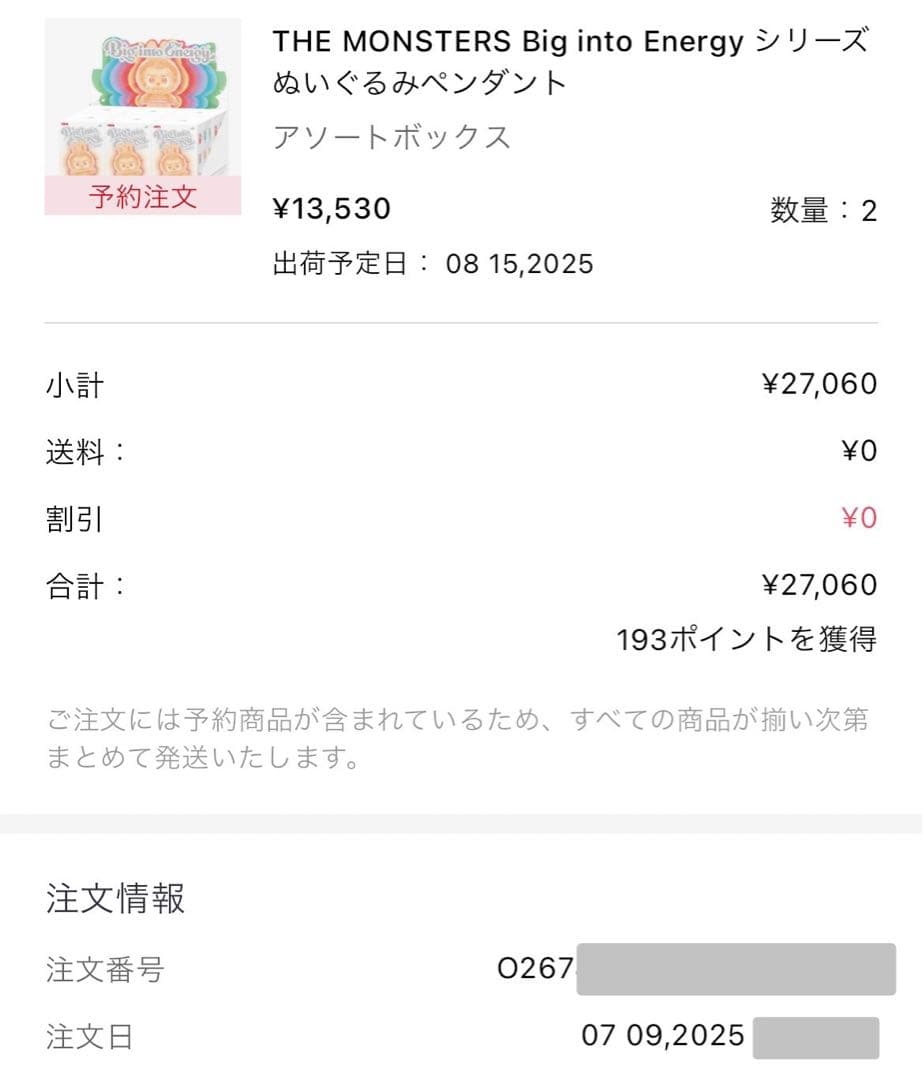This screenshot has height=1080, width=923.
Task: Select the ¥27,060 subtotal amount
Action: 819,384
